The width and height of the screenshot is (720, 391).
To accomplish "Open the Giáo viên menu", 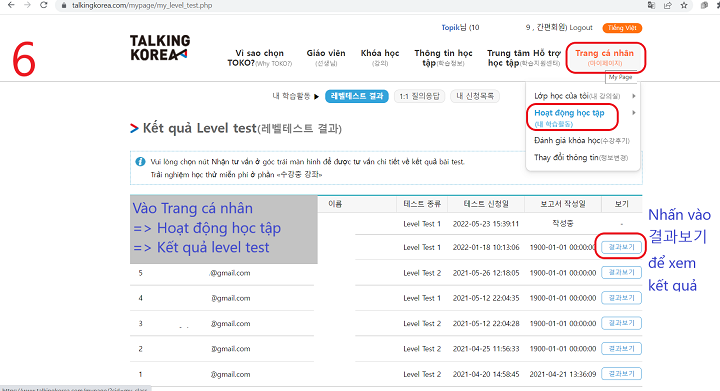I will pyautogui.click(x=326, y=58).
